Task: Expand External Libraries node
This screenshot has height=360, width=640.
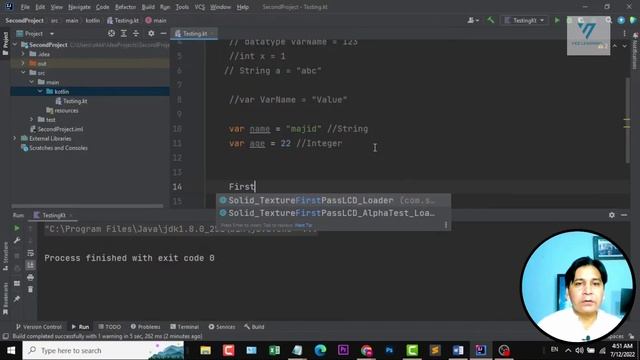Action: pyautogui.click(x=15, y=138)
